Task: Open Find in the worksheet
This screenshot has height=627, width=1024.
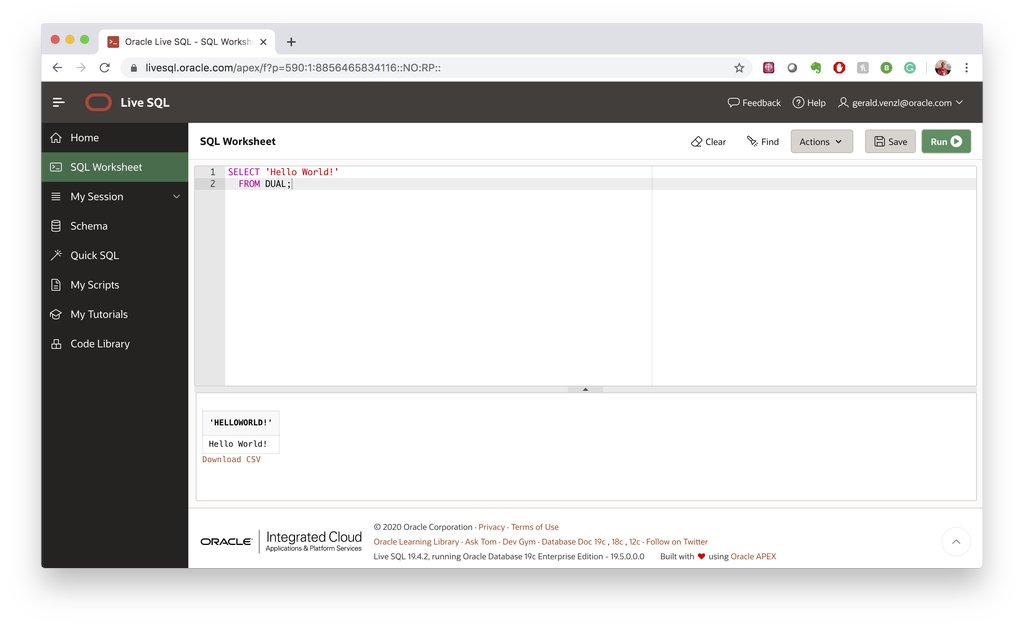Action: (763, 142)
